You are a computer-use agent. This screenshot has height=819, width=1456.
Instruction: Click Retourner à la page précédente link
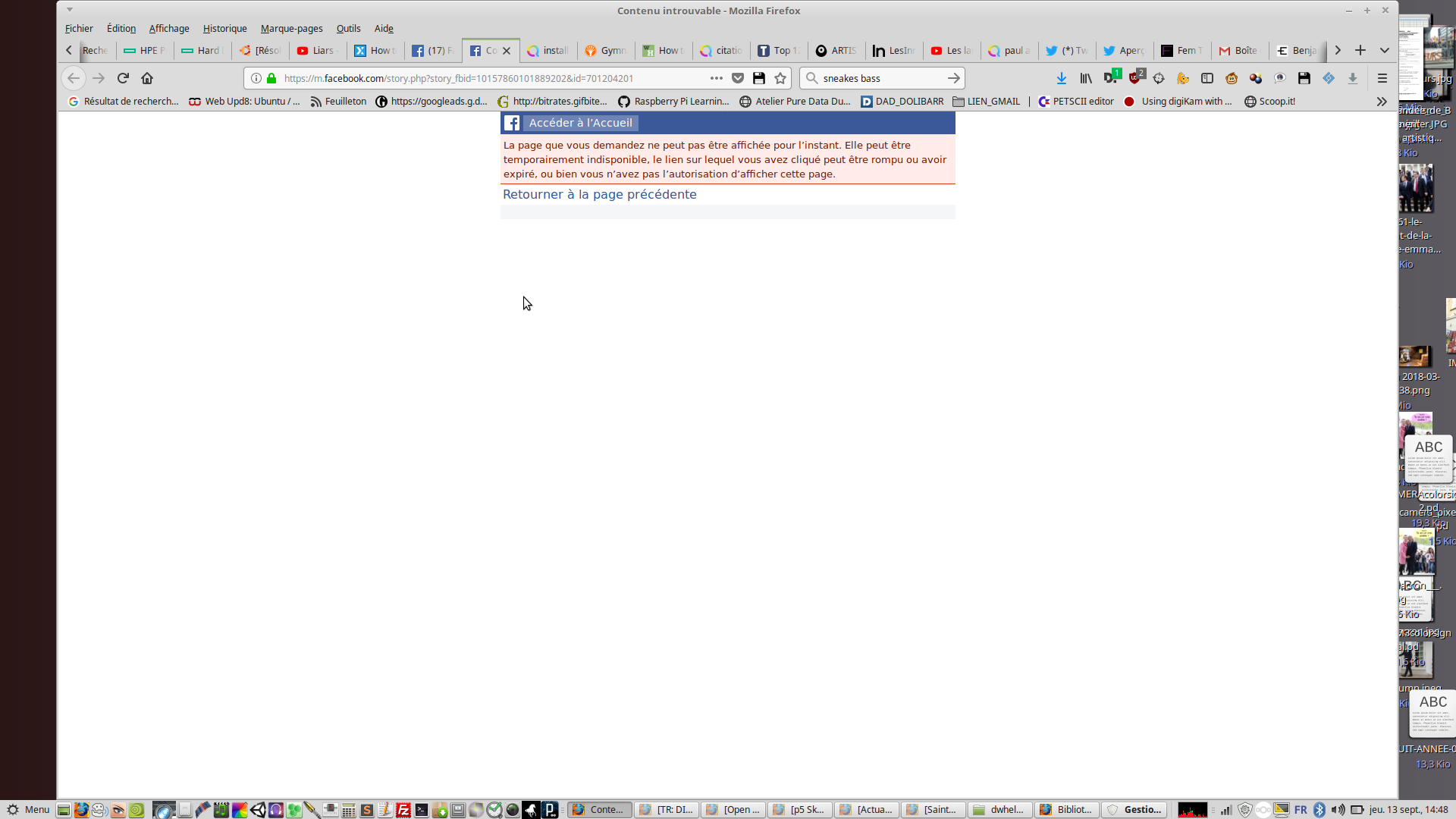[x=599, y=195]
